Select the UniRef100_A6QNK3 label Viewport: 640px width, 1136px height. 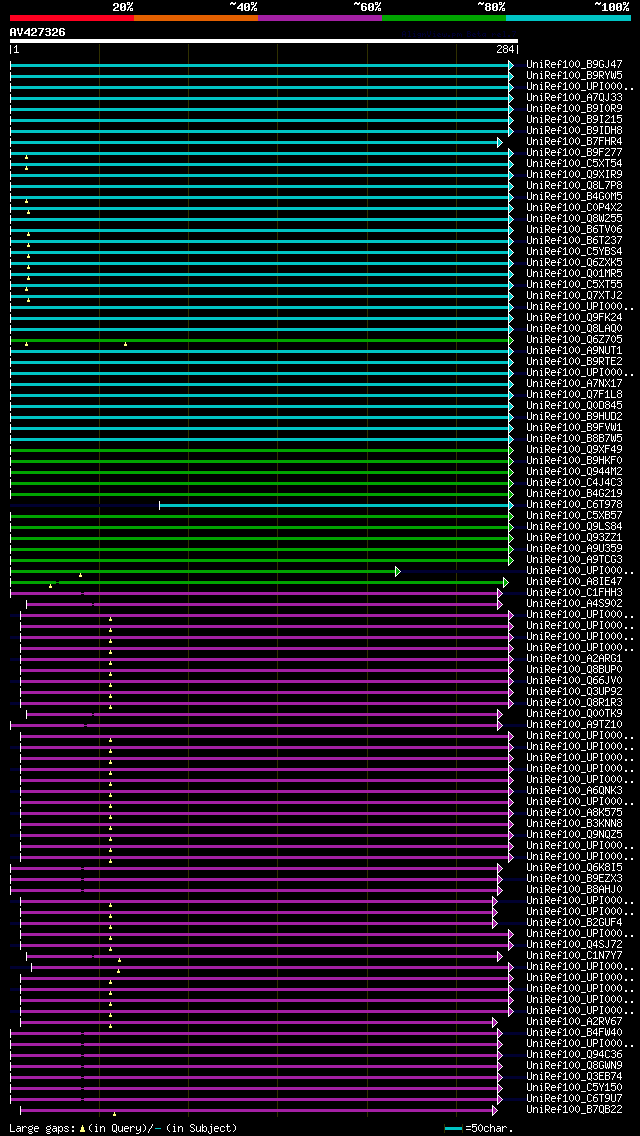[574, 790]
